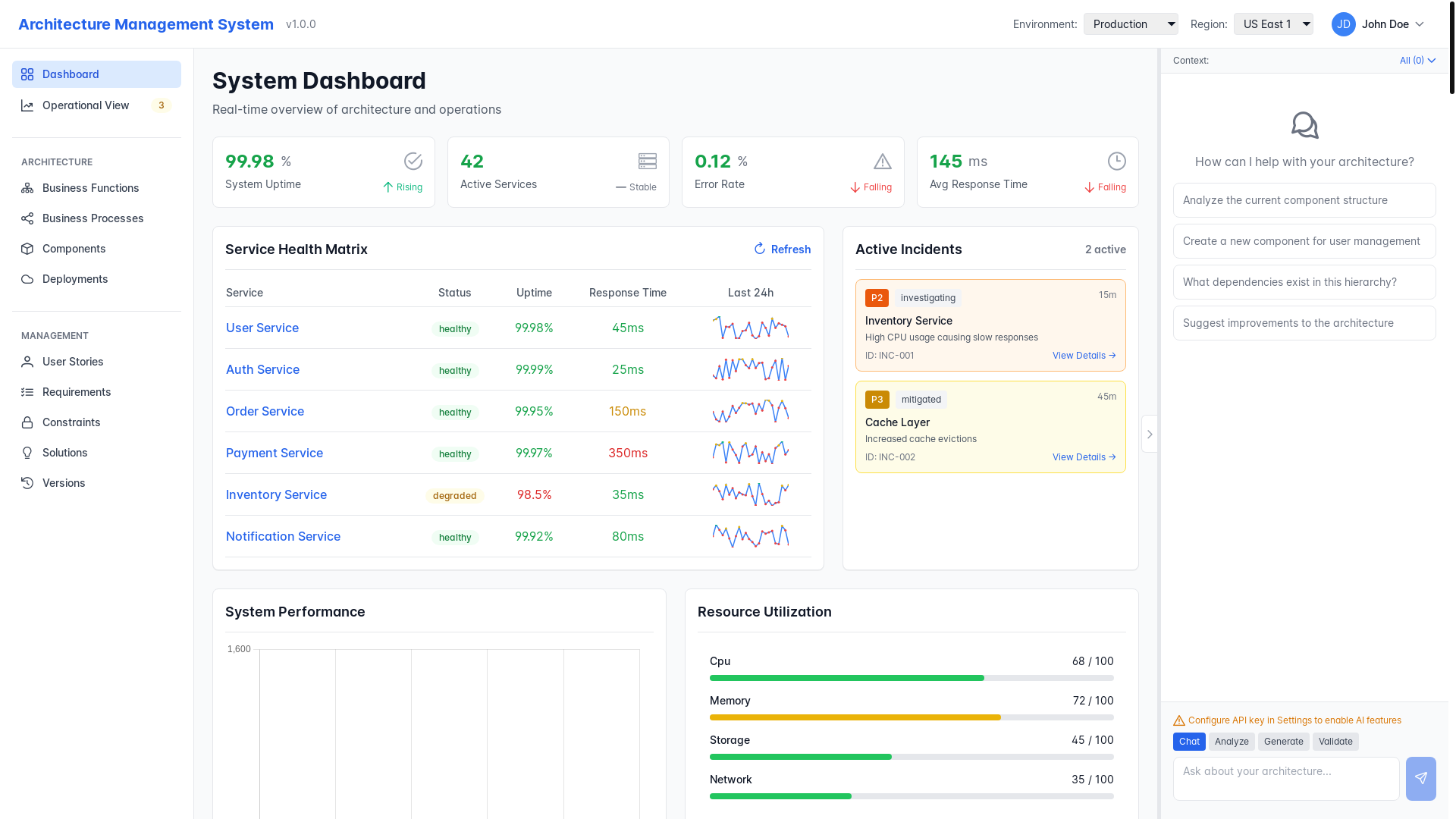This screenshot has height=819, width=1456.
Task: Switch assistant mode to Generate
Action: (1283, 742)
